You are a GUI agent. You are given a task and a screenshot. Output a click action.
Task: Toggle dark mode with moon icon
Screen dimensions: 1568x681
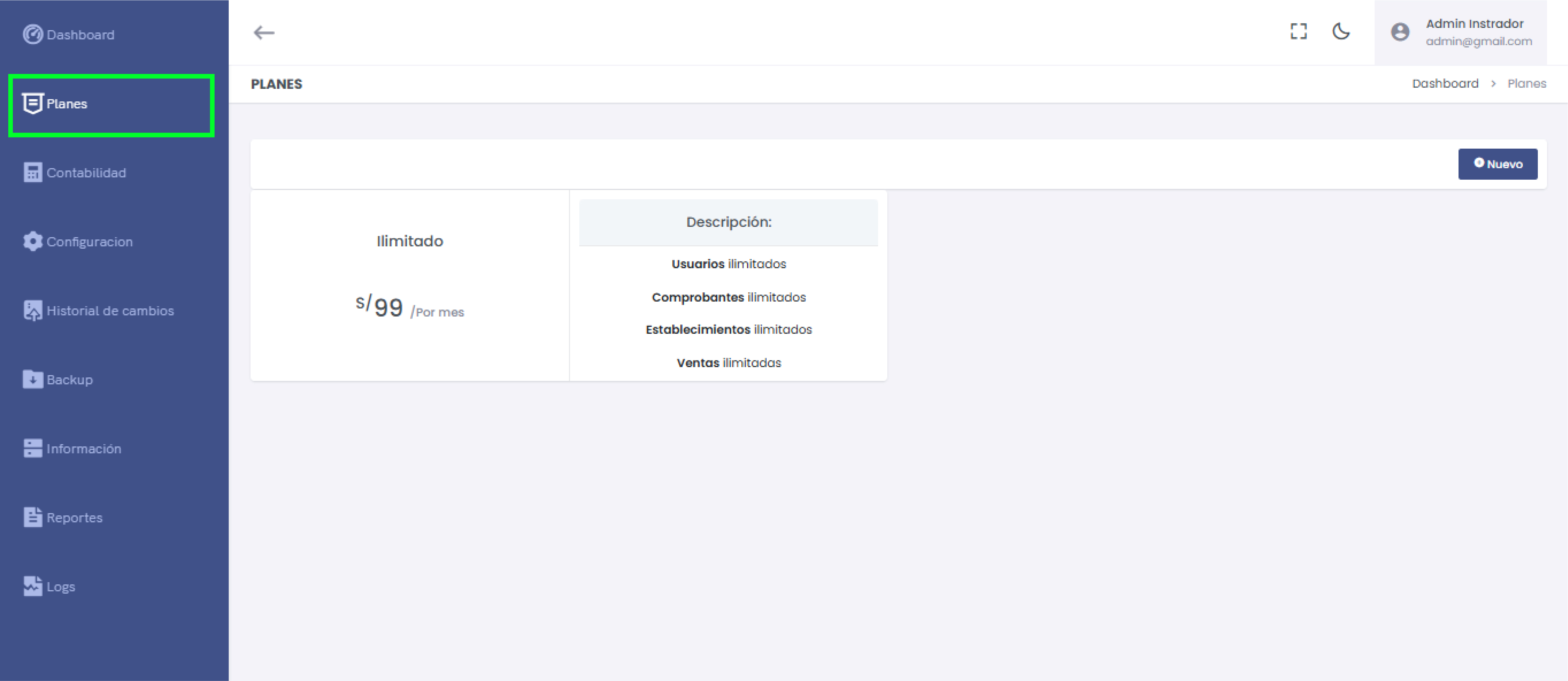coord(1341,32)
